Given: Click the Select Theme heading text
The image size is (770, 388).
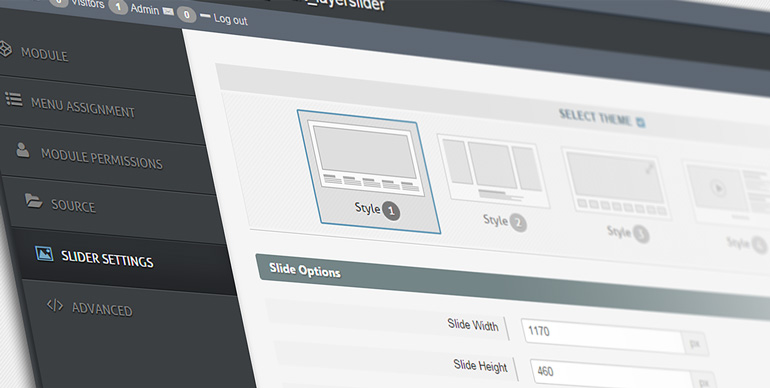Looking at the screenshot, I should (595, 117).
